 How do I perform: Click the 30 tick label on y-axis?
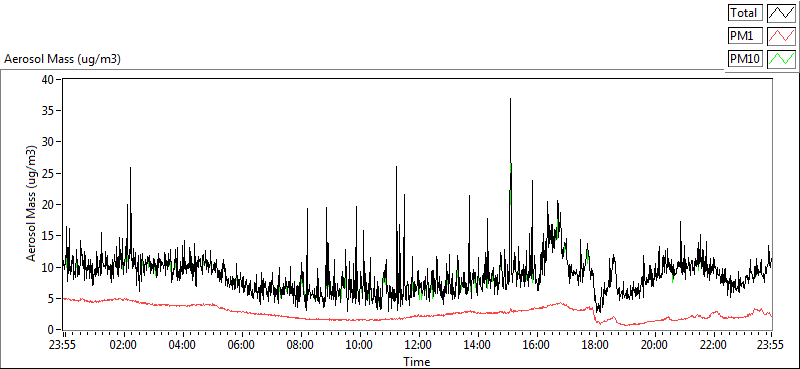click(x=48, y=142)
